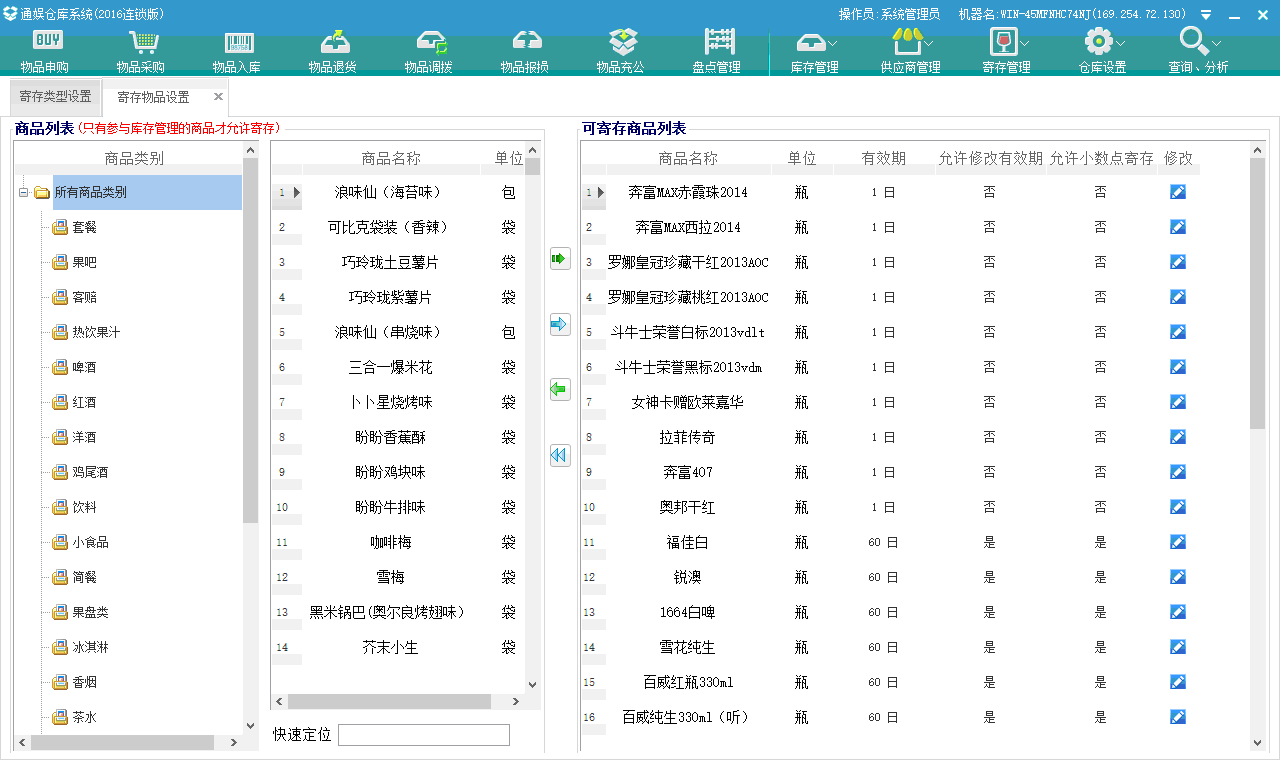Close the 寄存物品设置 tab
This screenshot has height=760, width=1280.
pos(218,97)
